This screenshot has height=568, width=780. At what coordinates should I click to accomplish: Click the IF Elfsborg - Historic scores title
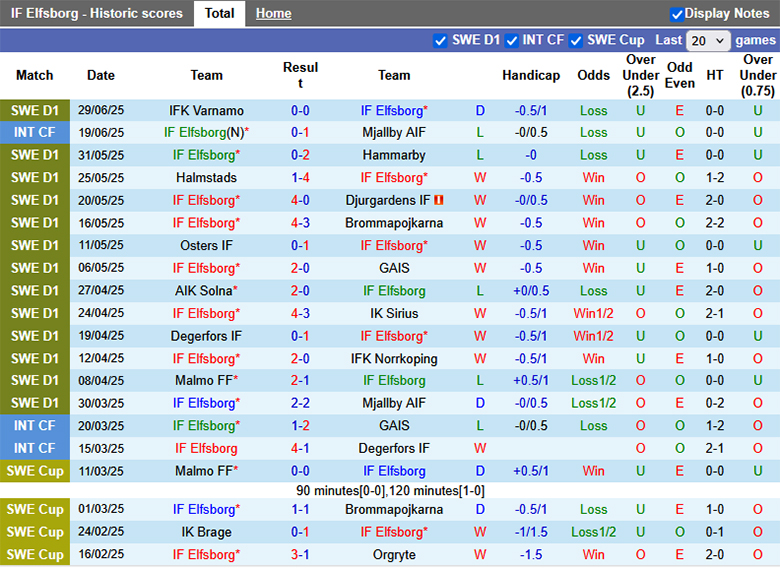[97, 13]
